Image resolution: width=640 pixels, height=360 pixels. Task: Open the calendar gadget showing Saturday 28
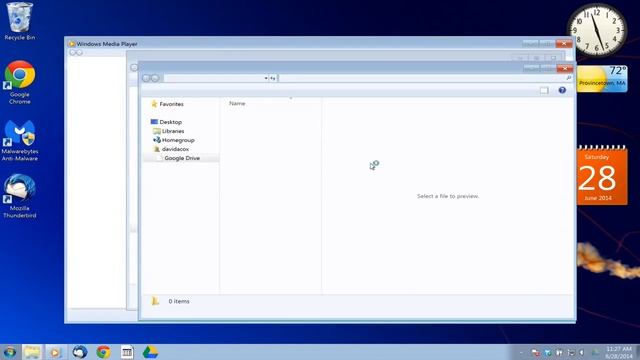(602, 176)
